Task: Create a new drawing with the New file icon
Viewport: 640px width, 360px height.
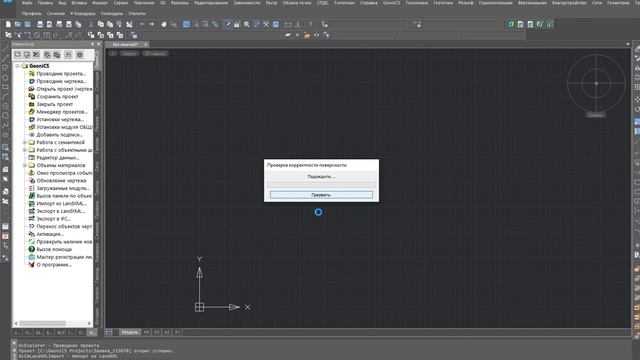Action: click(8, 24)
